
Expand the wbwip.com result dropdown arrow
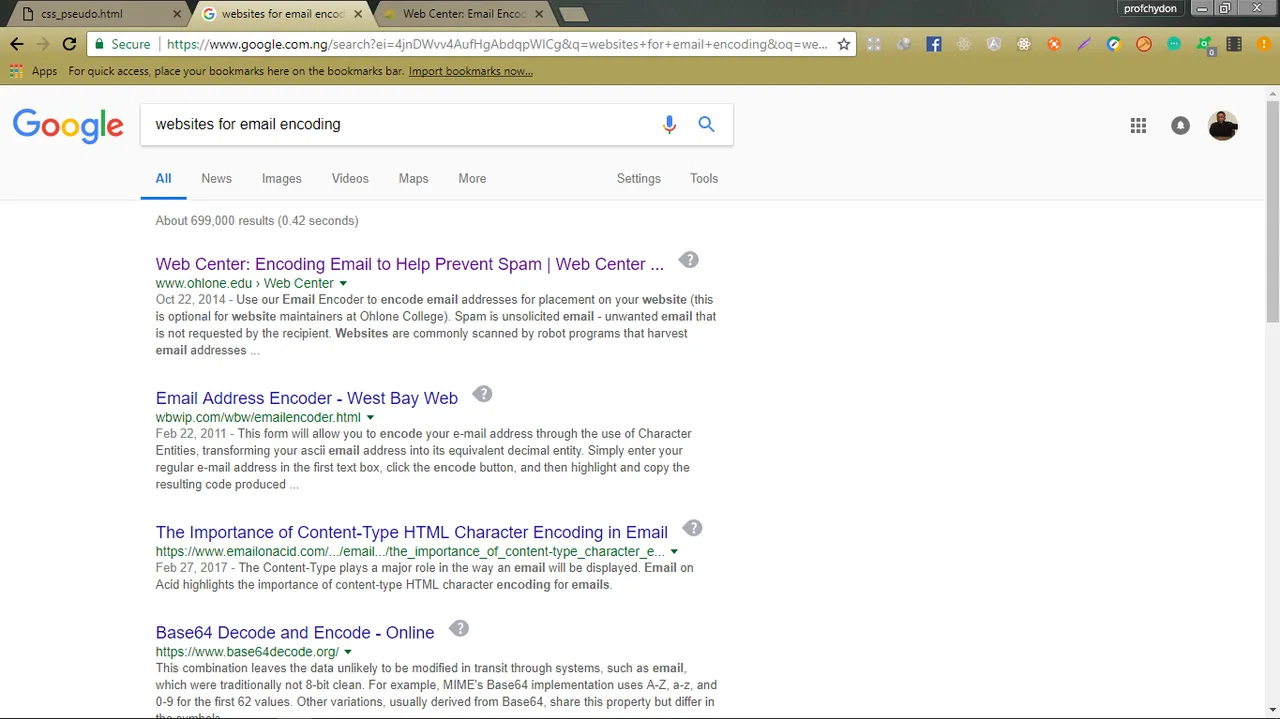371,418
